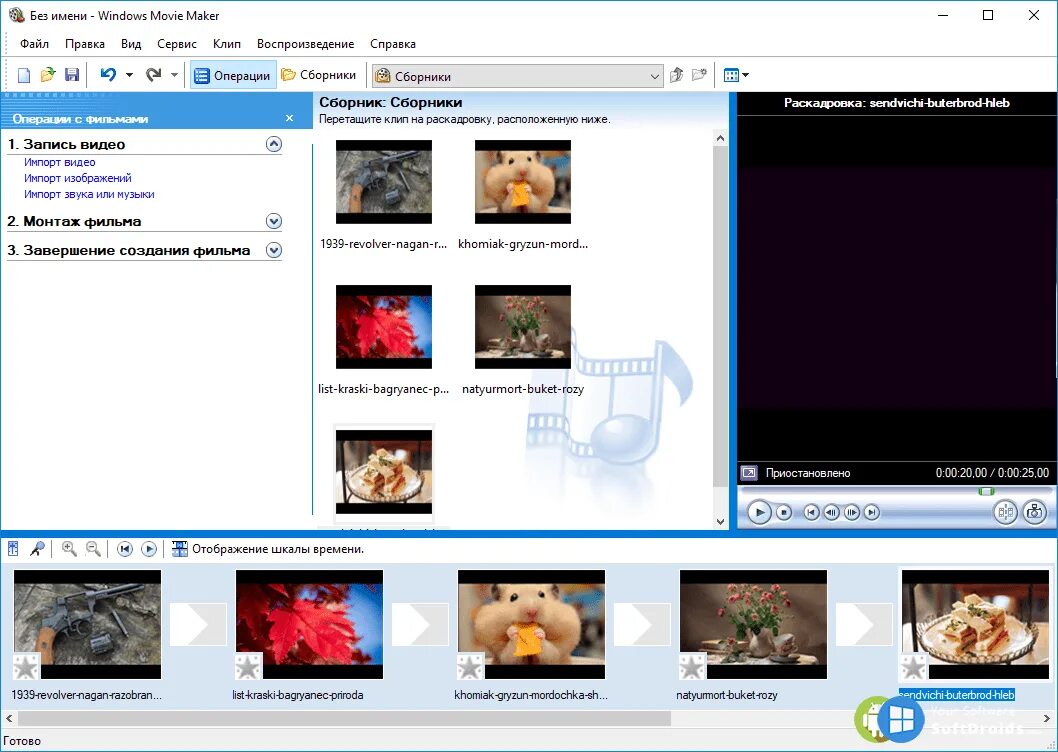Viewport: 1058px width, 752px height.
Task: Open the Файл menu
Action: click(x=34, y=44)
